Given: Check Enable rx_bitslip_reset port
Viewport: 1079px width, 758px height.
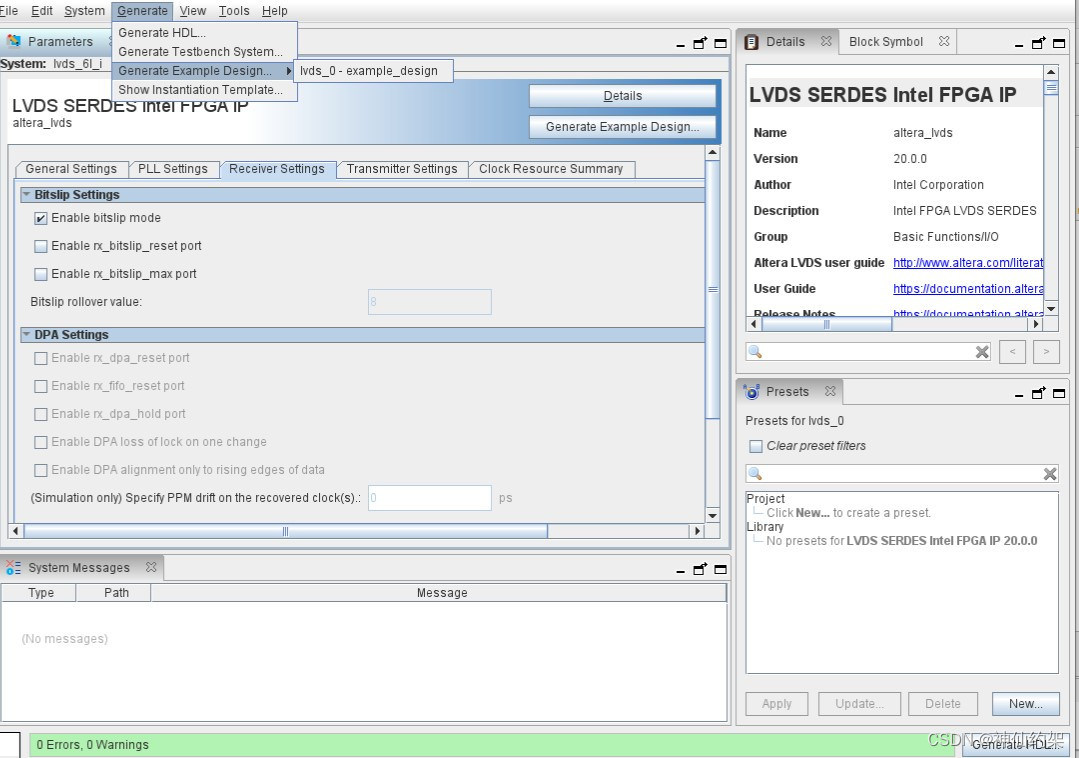Looking at the screenshot, I should (41, 246).
